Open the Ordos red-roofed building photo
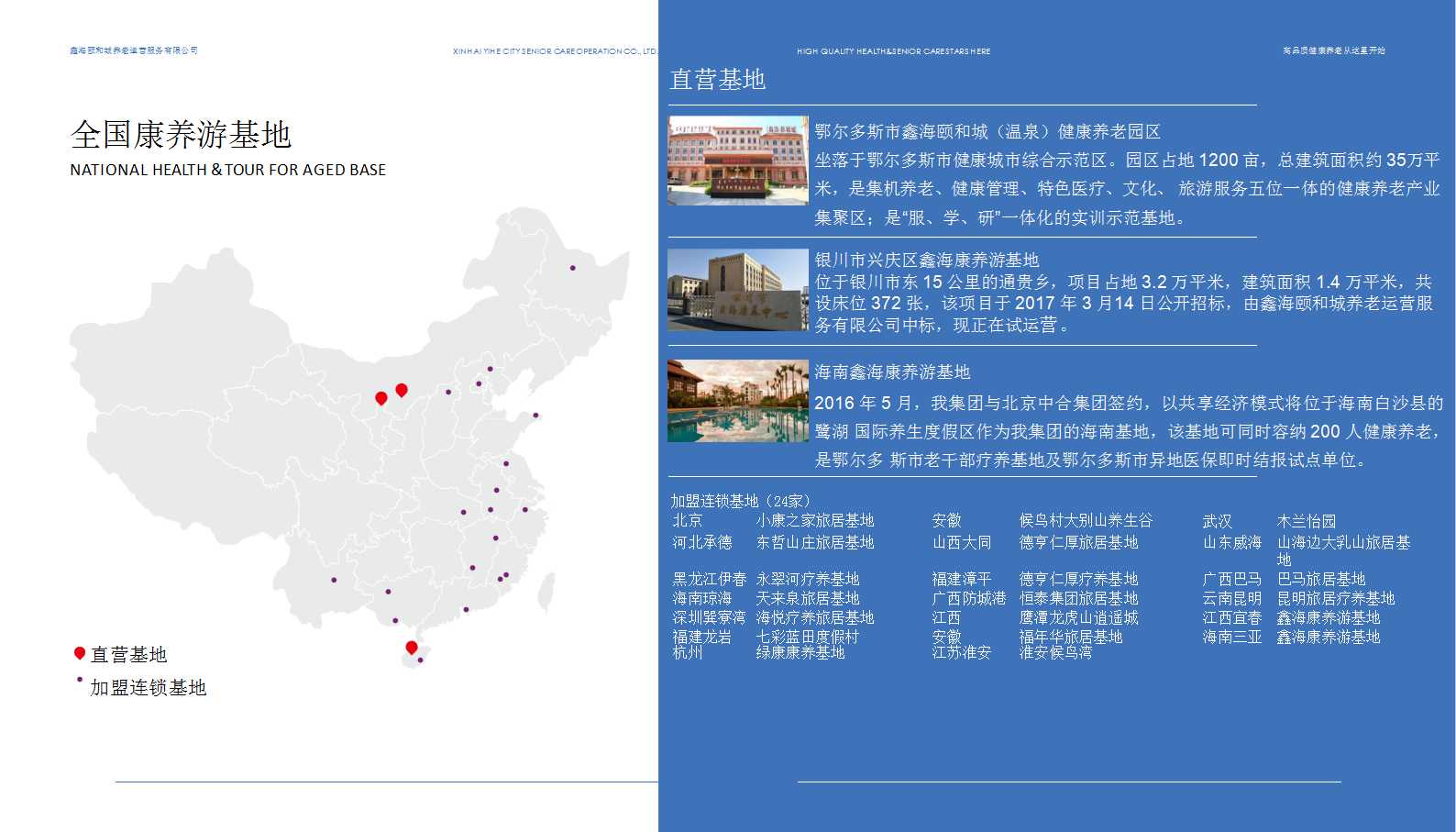1456x832 pixels. [737, 161]
